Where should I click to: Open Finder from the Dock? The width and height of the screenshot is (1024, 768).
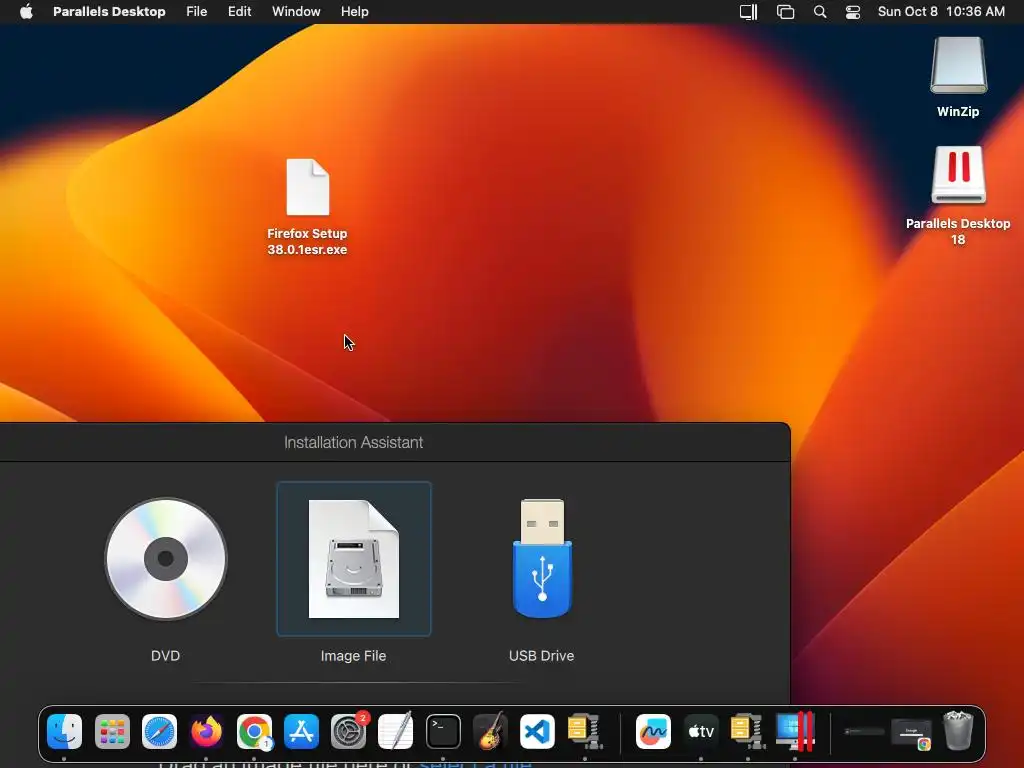coord(65,731)
